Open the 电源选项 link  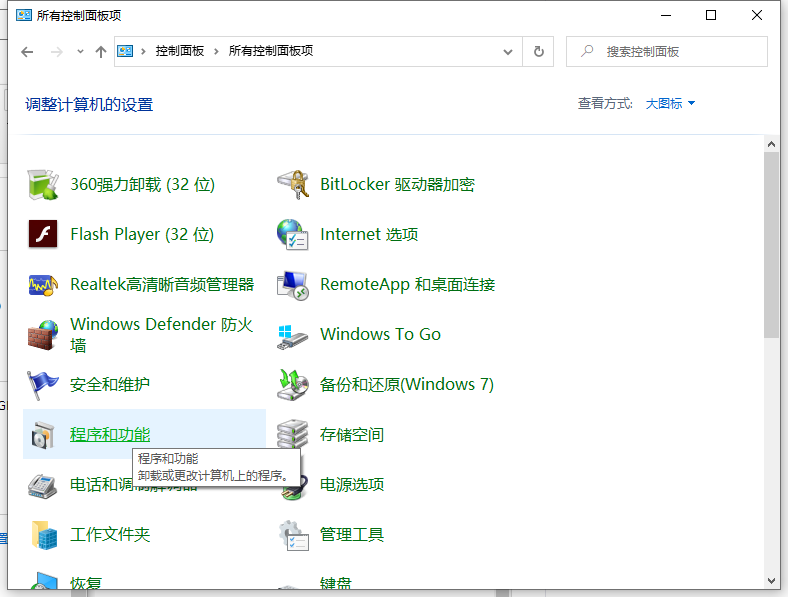[x=352, y=485]
